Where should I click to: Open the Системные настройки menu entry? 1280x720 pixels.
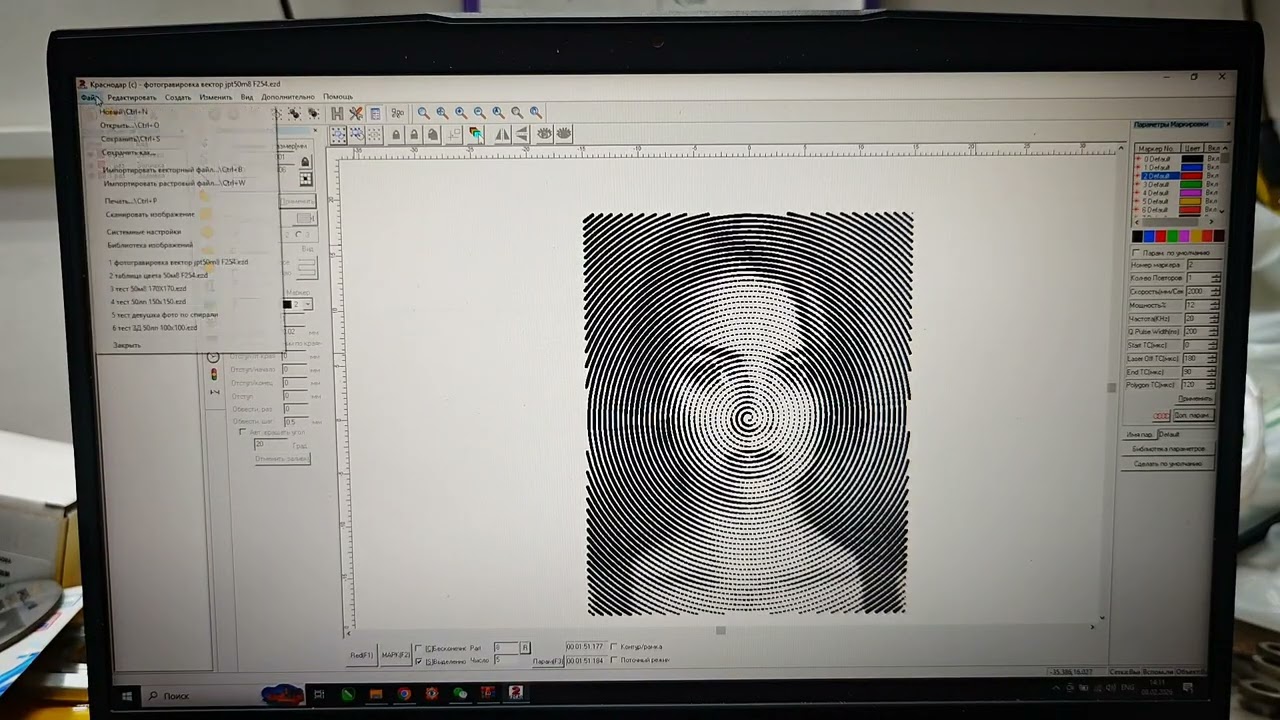click(144, 232)
